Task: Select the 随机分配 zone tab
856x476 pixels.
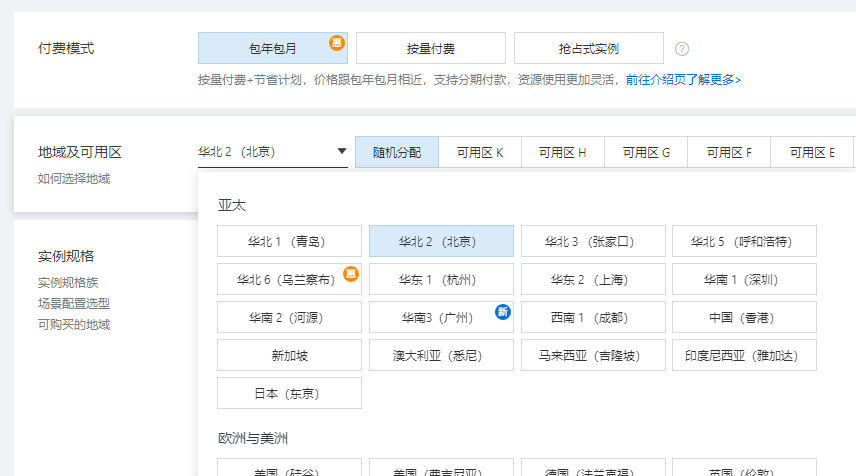Action: (x=397, y=152)
